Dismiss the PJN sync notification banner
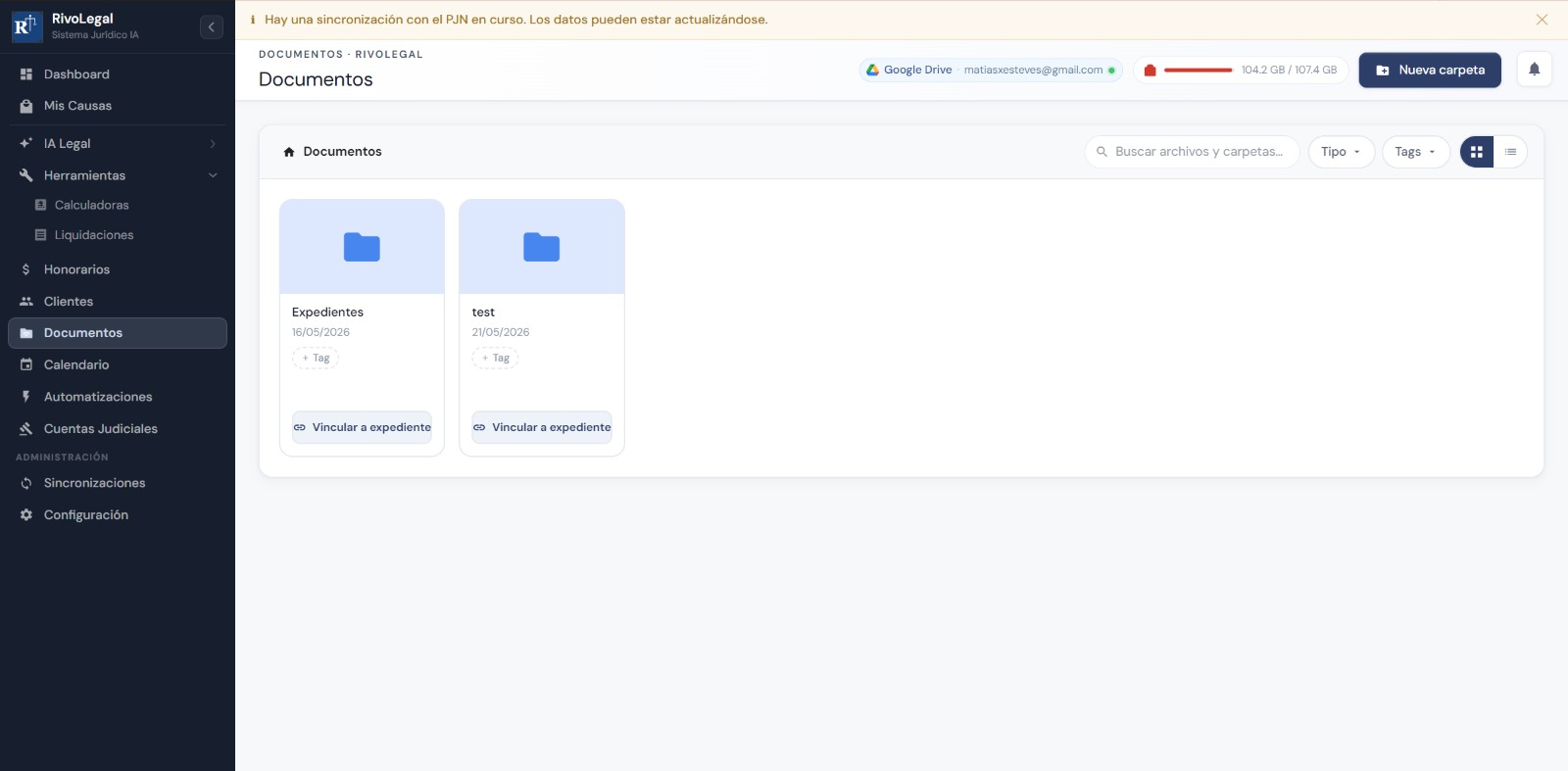The height and width of the screenshot is (771, 1568). 1542,20
